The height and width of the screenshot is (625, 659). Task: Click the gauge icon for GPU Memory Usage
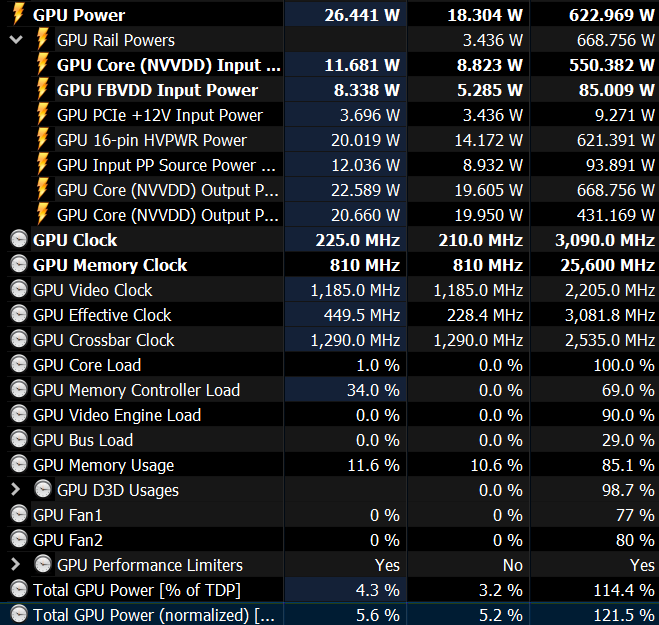pos(18,464)
